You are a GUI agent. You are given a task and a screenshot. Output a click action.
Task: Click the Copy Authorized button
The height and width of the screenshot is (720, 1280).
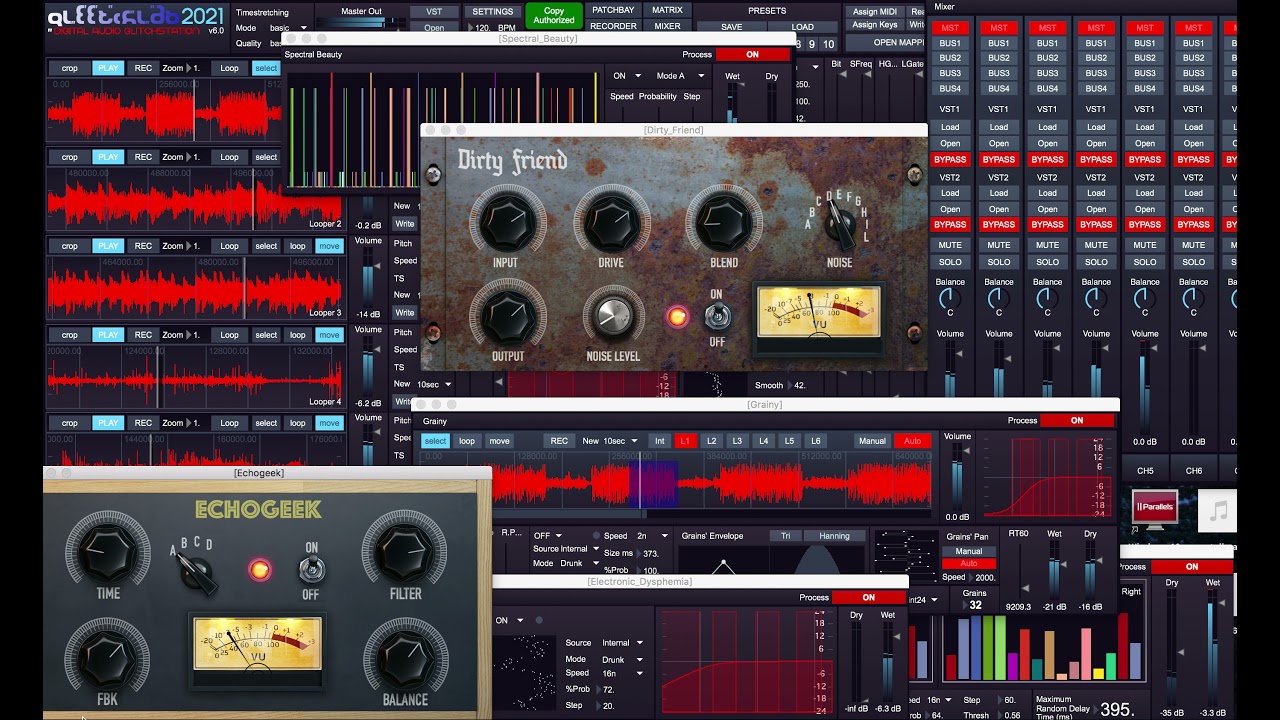click(554, 16)
